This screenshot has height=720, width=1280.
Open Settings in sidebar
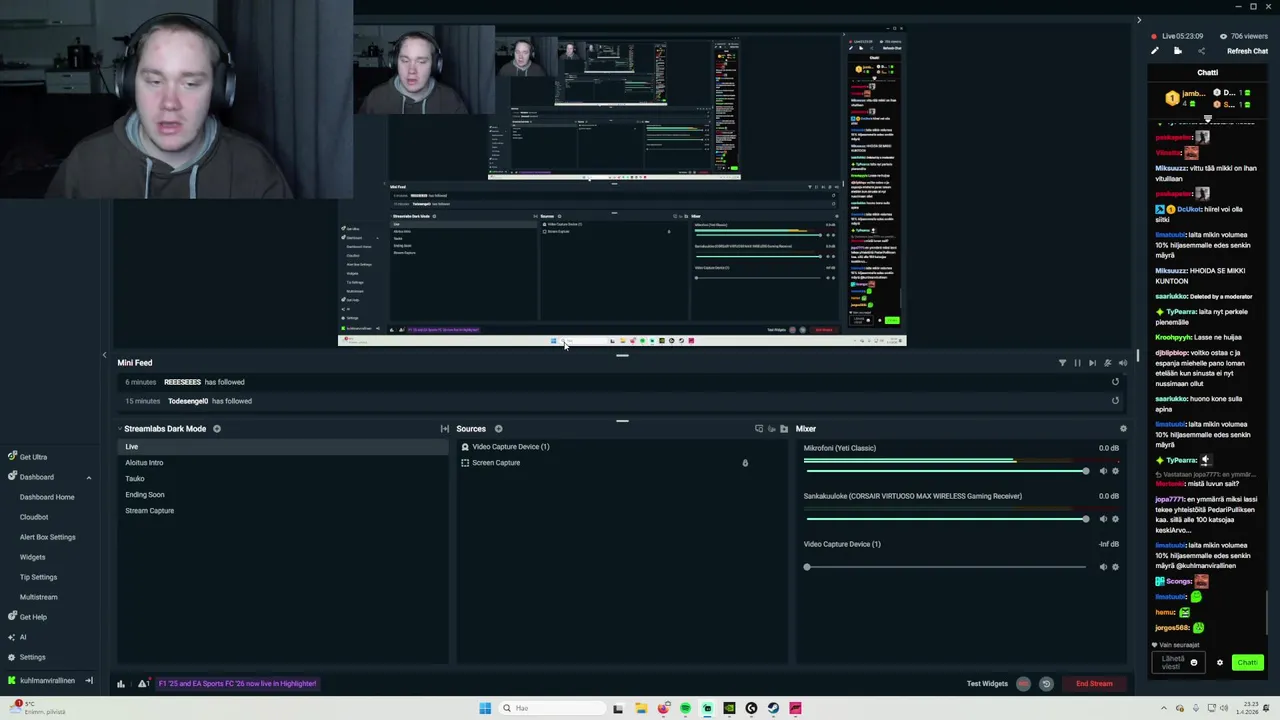26,657
